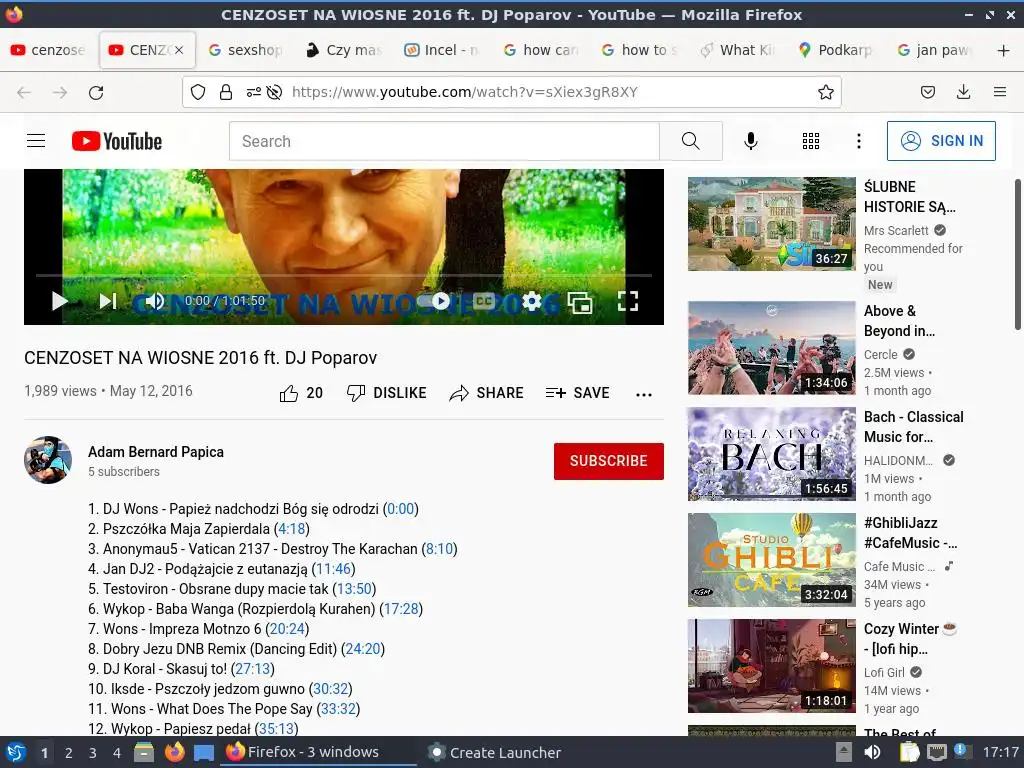Click the DISLIKE button
Screen dimensions: 1024x768
[387, 393]
